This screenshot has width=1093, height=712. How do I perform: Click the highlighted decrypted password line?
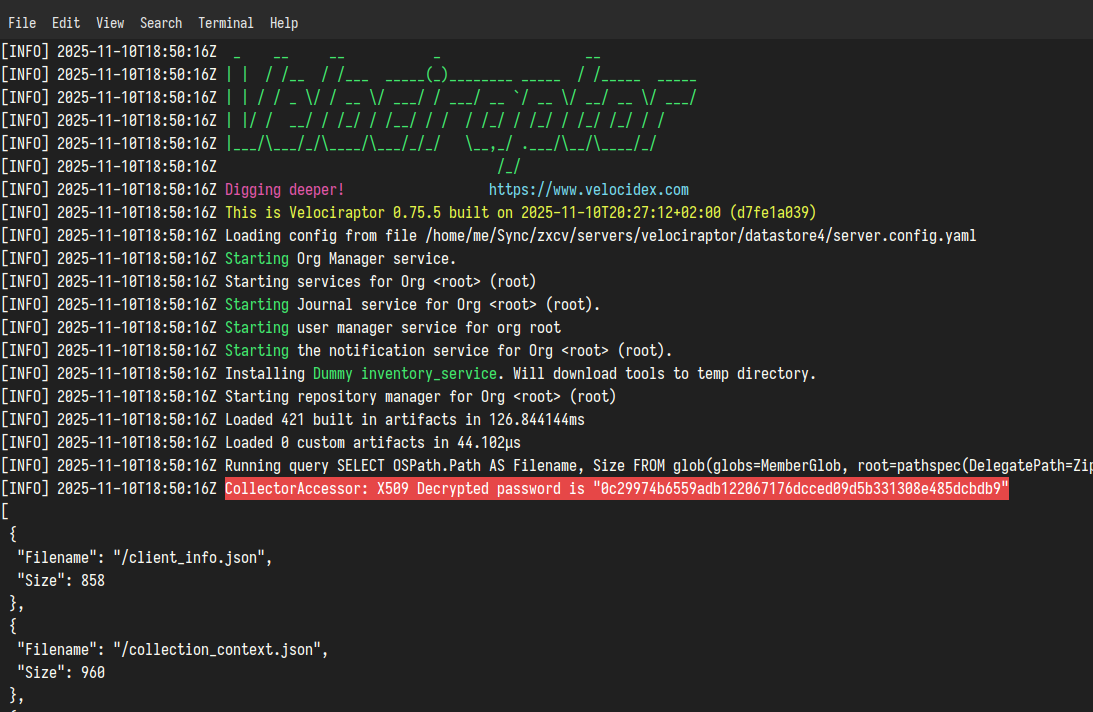[x=616, y=488]
